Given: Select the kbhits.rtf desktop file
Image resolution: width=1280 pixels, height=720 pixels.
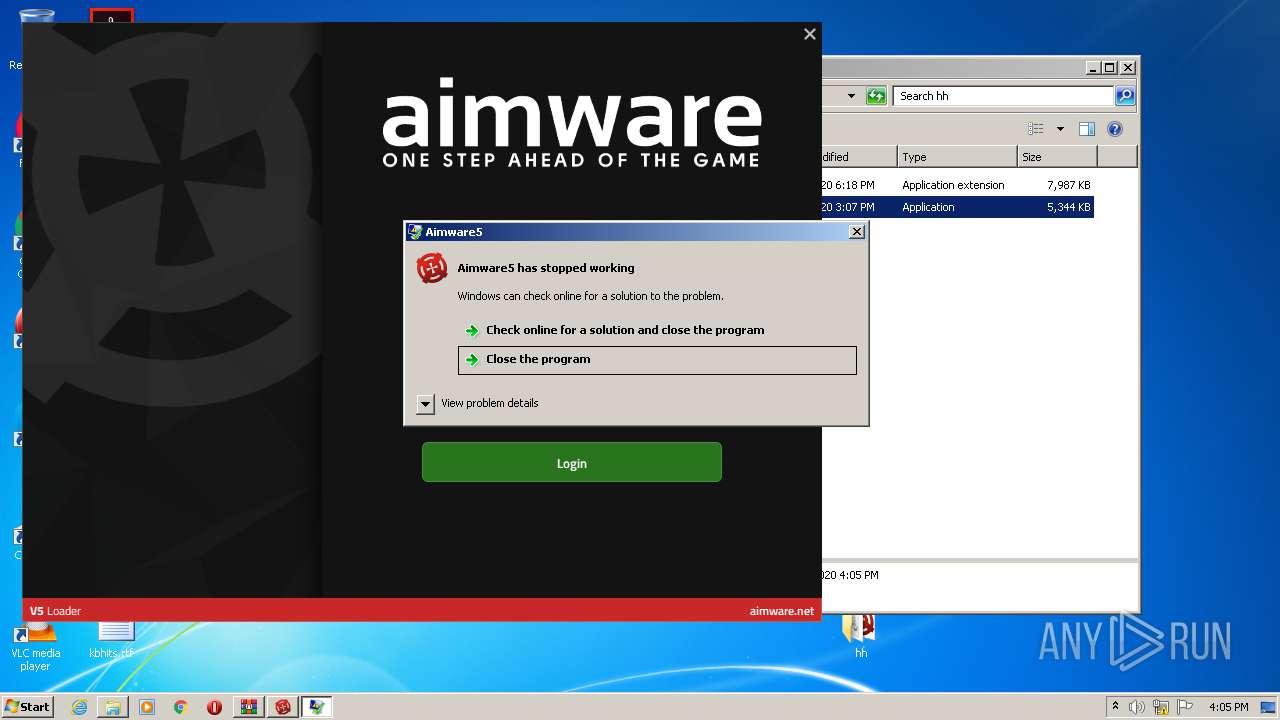Looking at the screenshot, I should pyautogui.click(x=111, y=640).
